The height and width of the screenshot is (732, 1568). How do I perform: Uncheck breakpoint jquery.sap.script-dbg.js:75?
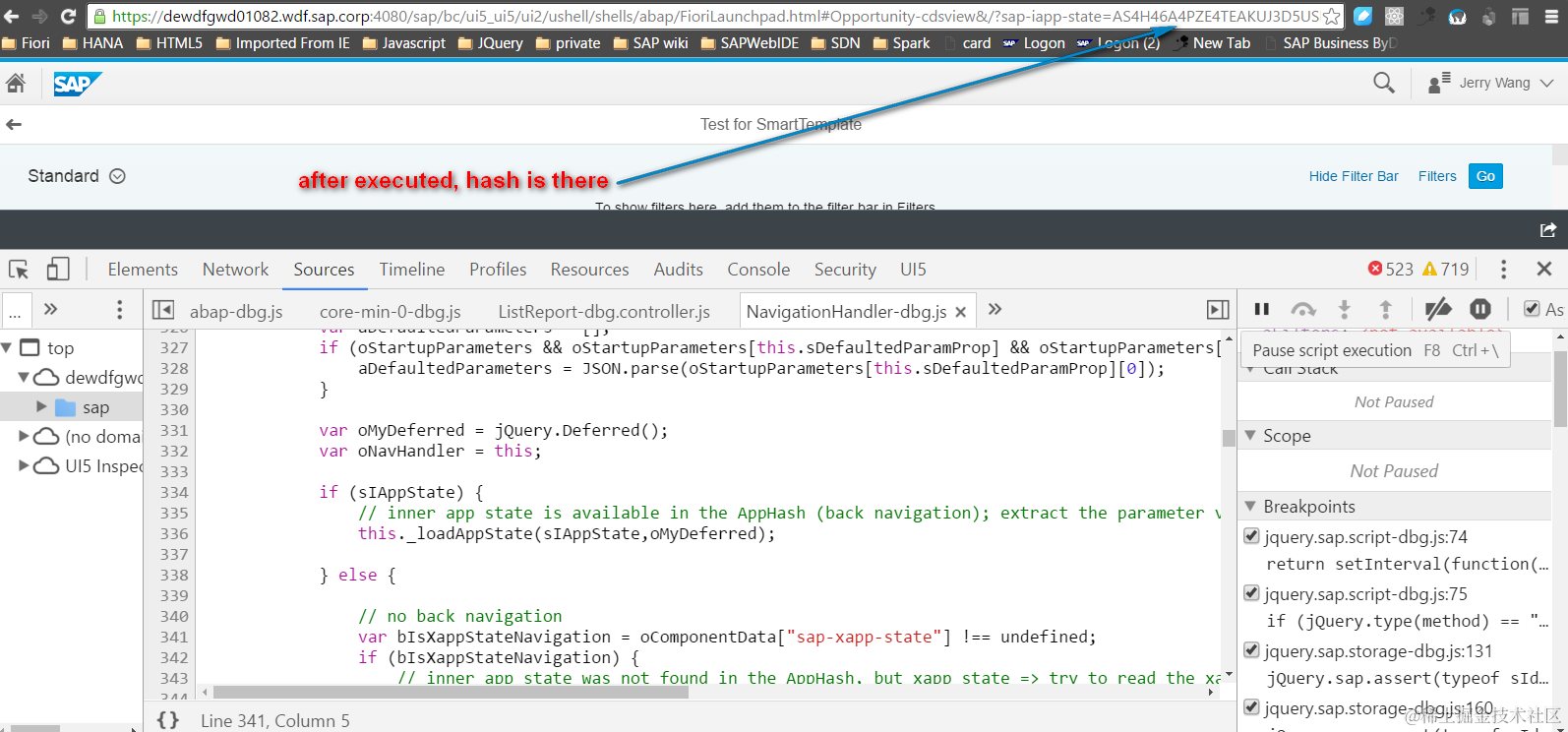click(x=1251, y=593)
